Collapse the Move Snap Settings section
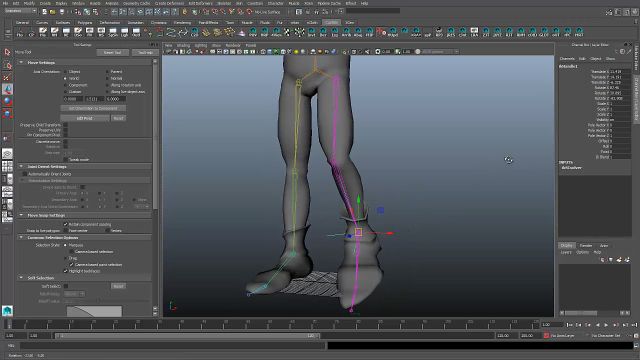Image resolution: width=640 pixels, height=360 pixels. coord(21,215)
